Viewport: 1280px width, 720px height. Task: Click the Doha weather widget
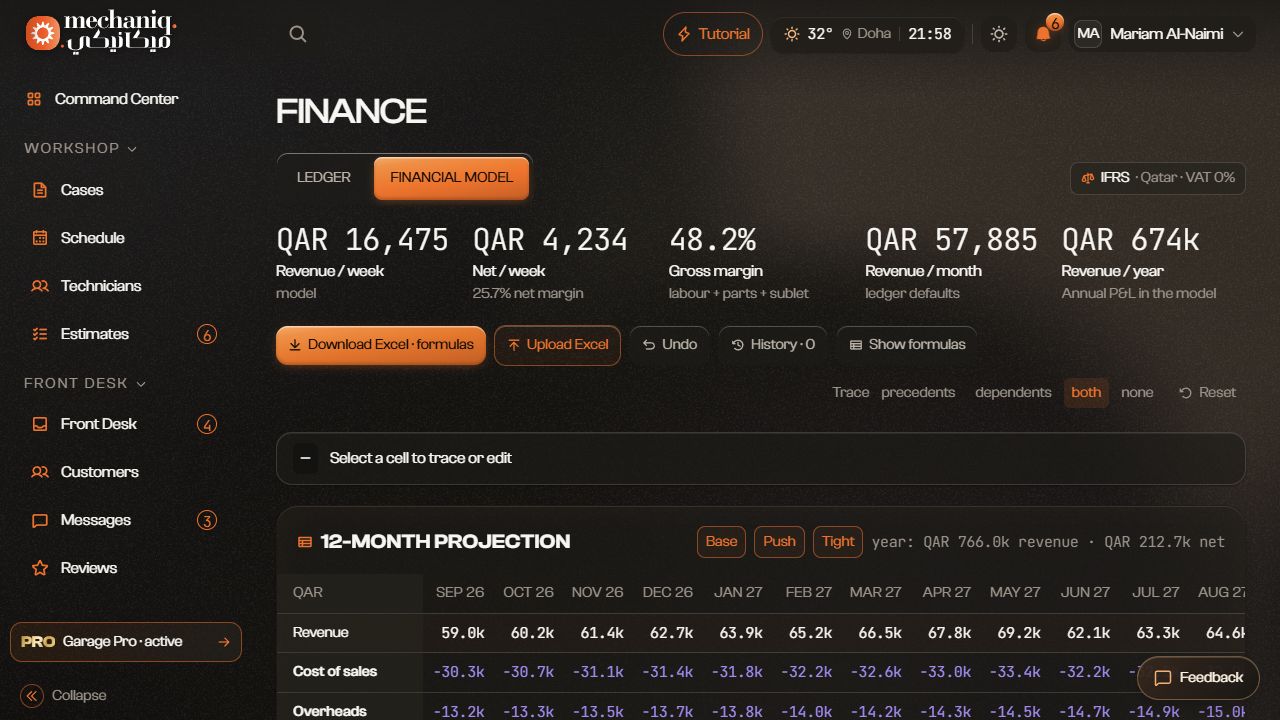pos(867,34)
